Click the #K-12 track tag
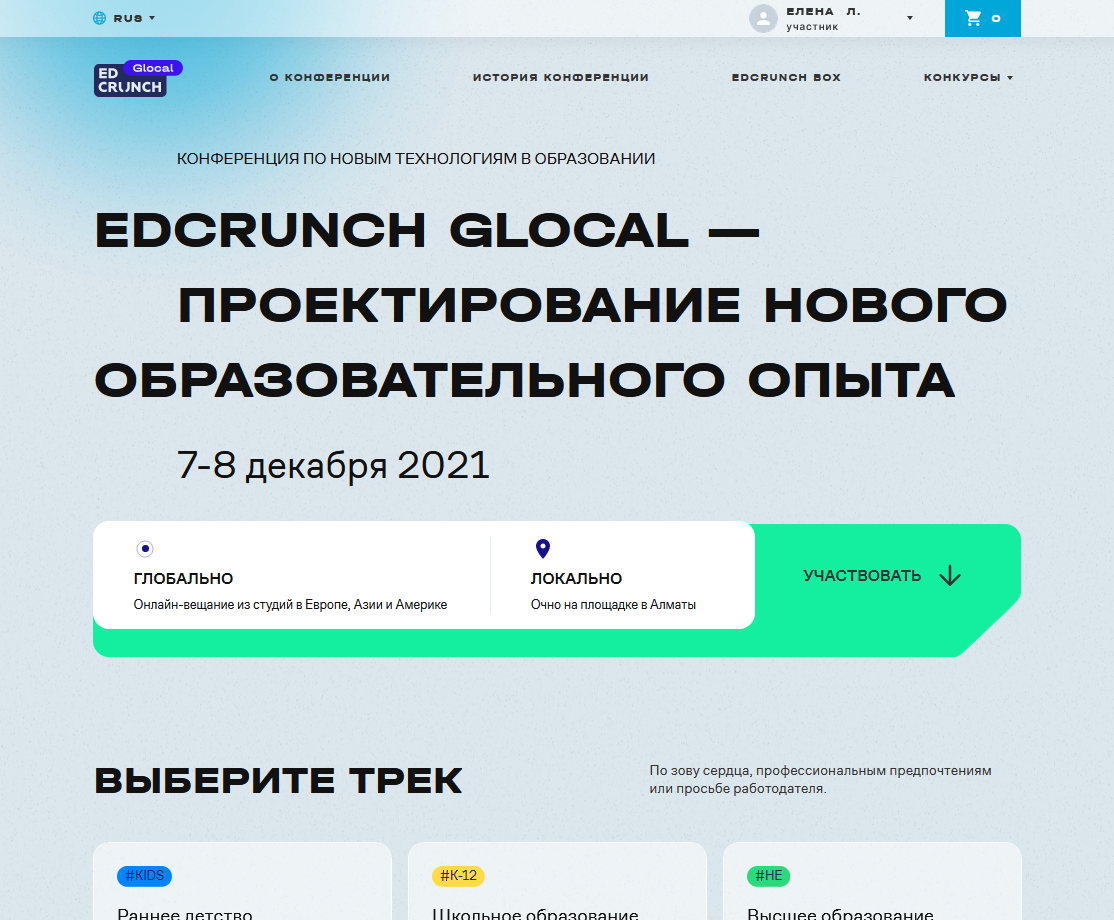 point(458,876)
